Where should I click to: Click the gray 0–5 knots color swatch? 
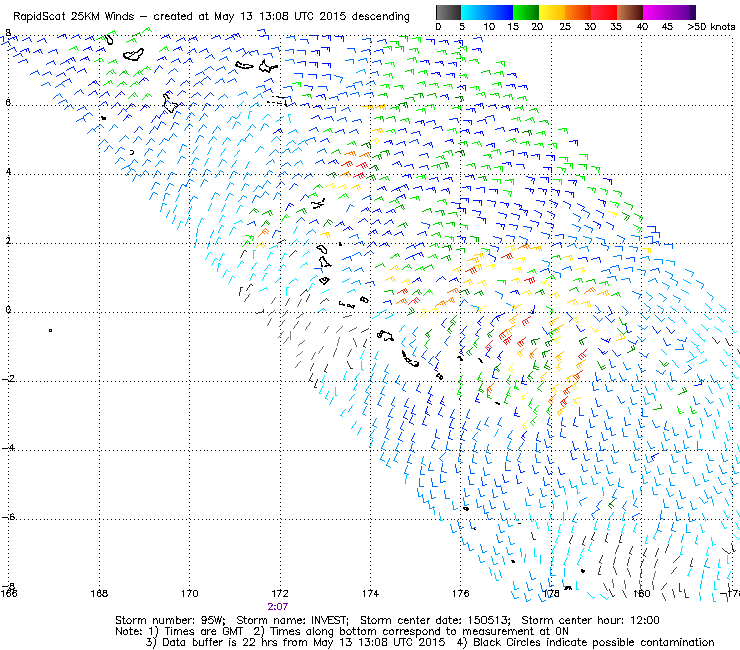[448, 12]
